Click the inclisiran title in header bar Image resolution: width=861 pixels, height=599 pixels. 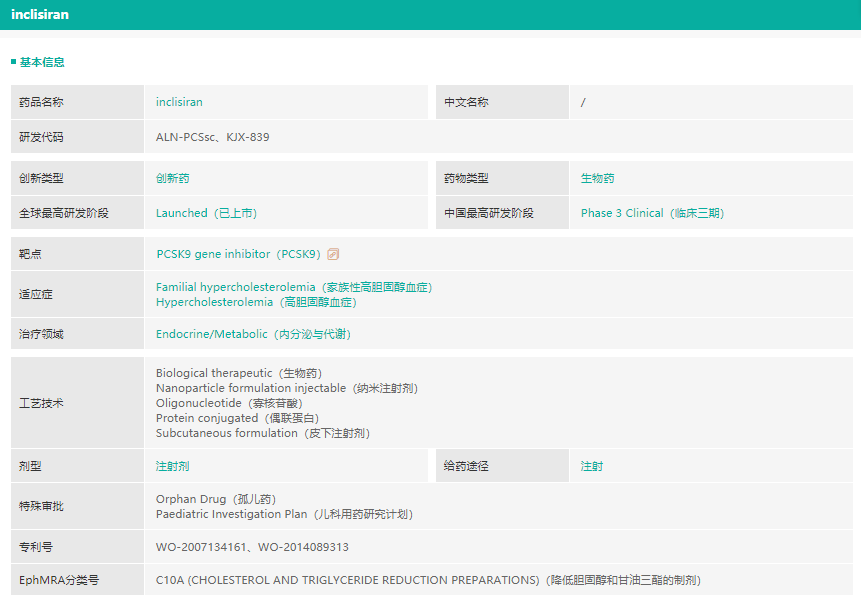(x=40, y=15)
